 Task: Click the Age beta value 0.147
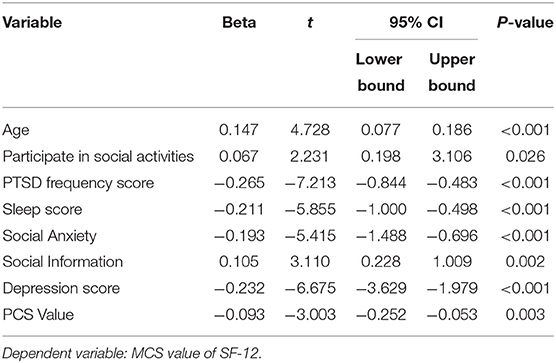coord(239,130)
